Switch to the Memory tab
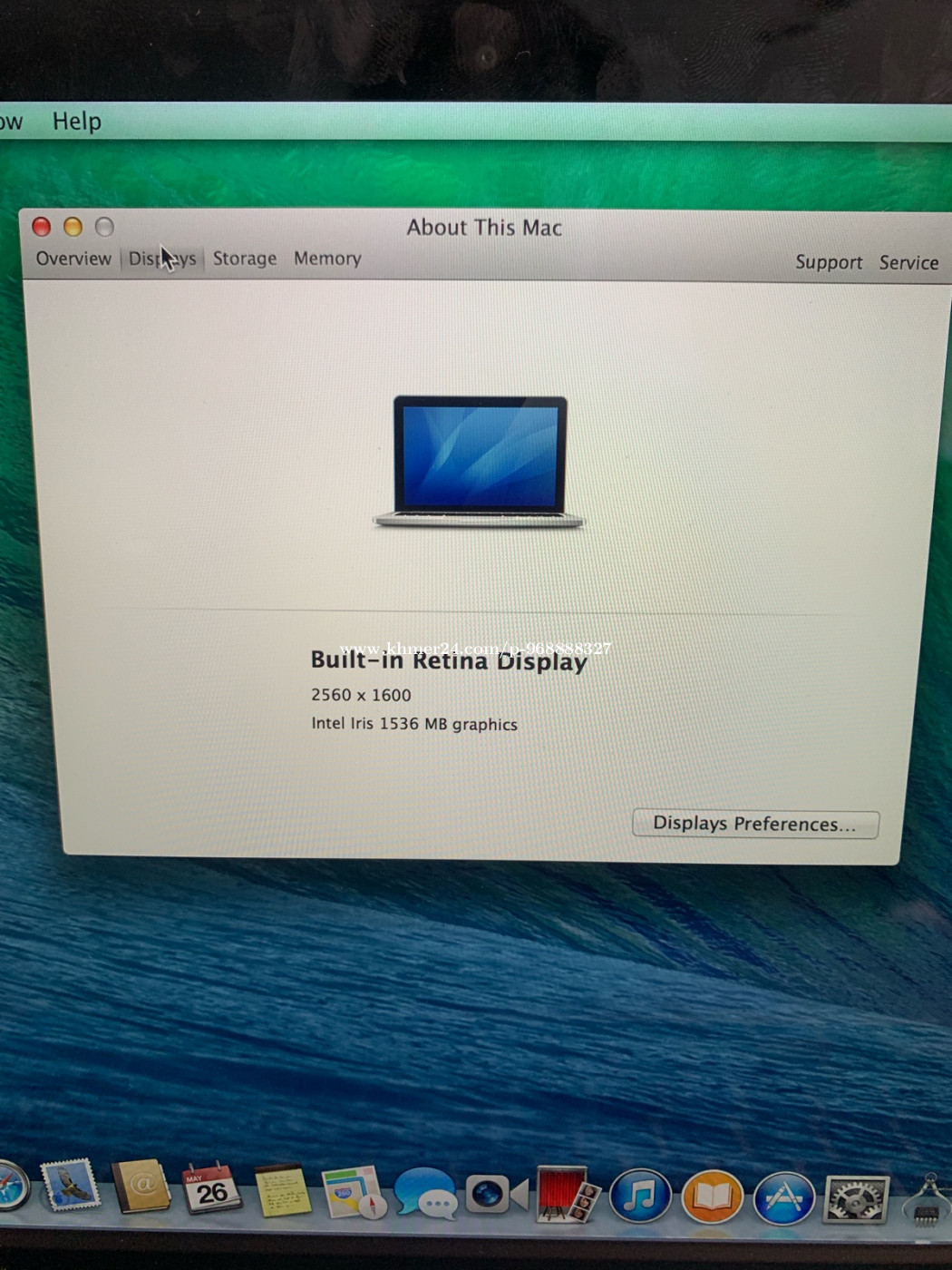Viewport: 952px width, 1270px height. point(327,259)
